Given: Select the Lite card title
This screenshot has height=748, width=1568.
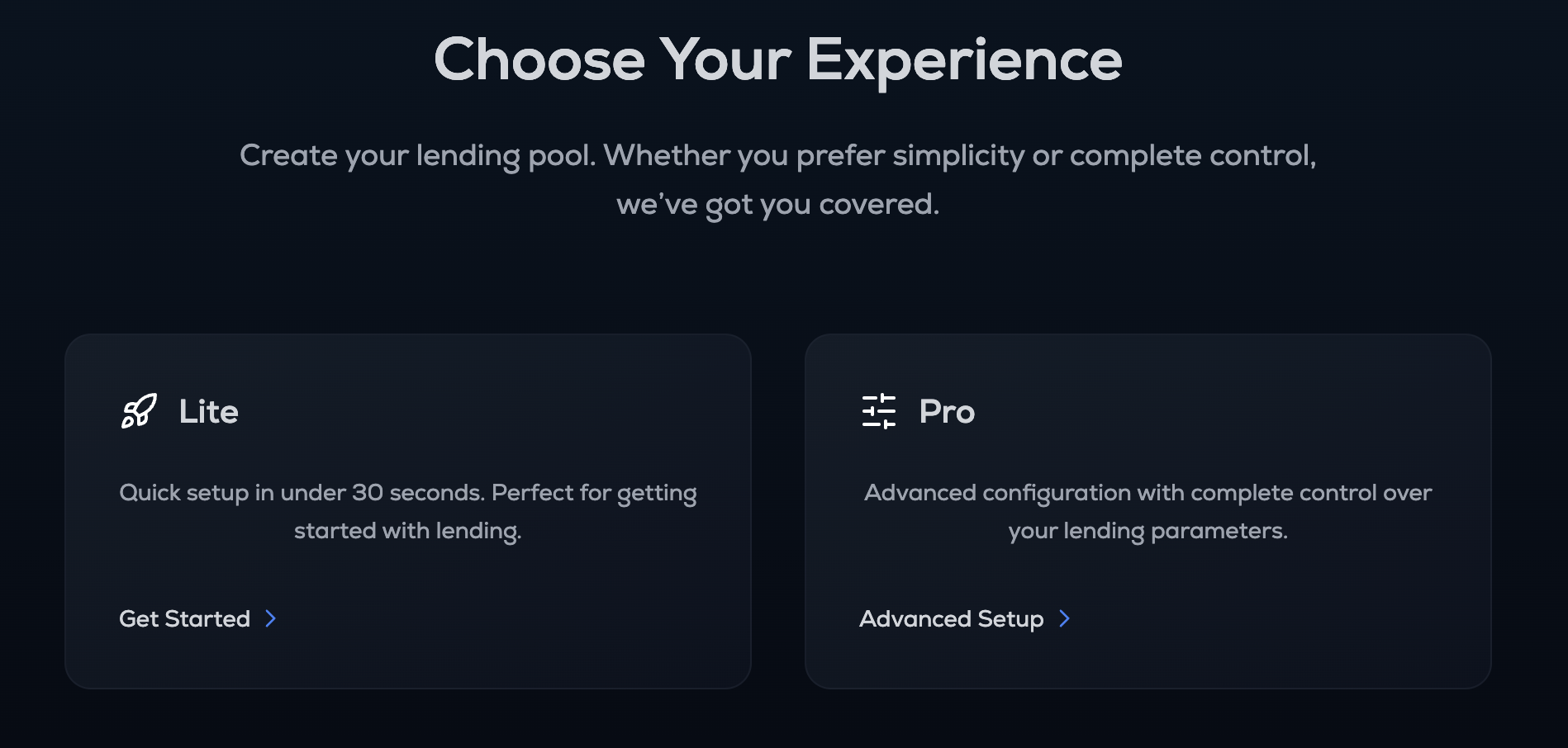Looking at the screenshot, I should coord(208,411).
